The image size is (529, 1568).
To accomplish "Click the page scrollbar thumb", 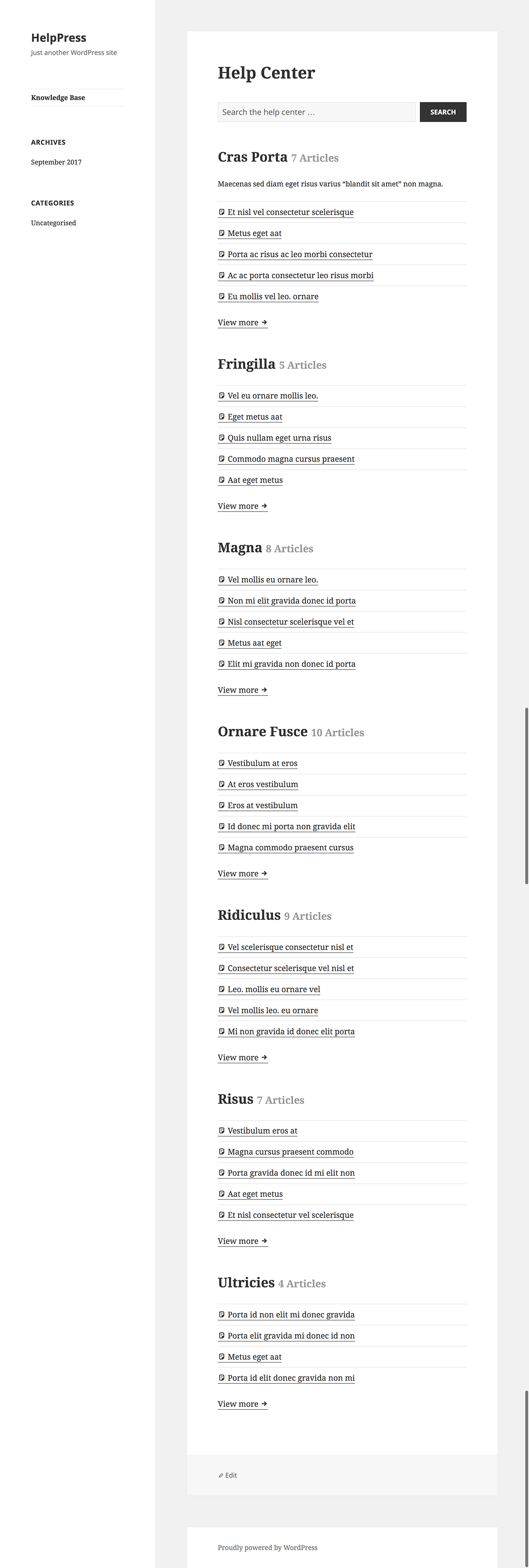I will (526, 795).
